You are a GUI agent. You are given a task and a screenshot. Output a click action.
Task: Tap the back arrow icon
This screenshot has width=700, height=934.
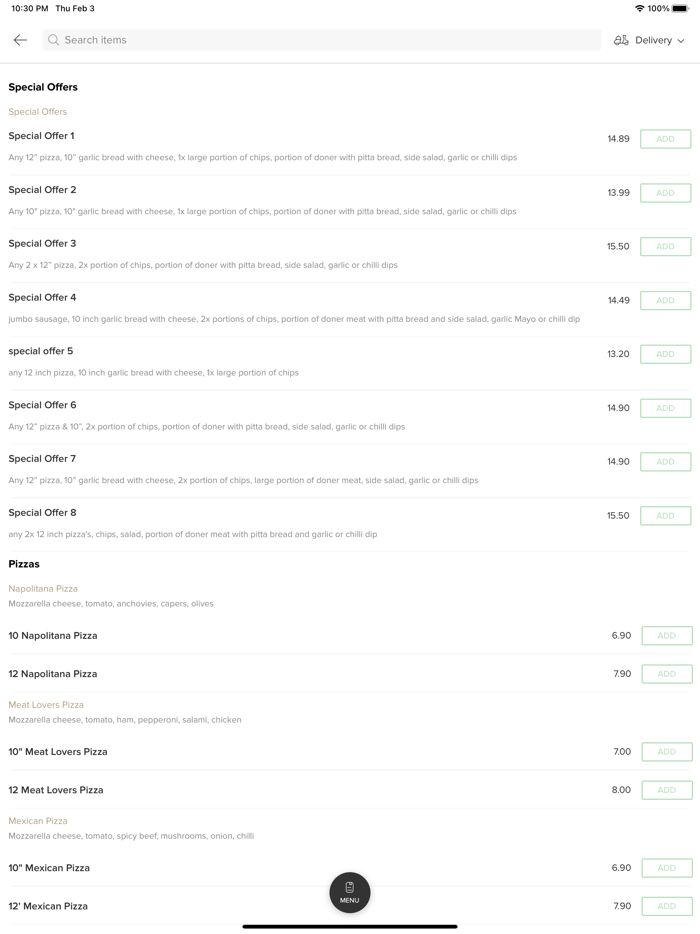click(x=20, y=40)
